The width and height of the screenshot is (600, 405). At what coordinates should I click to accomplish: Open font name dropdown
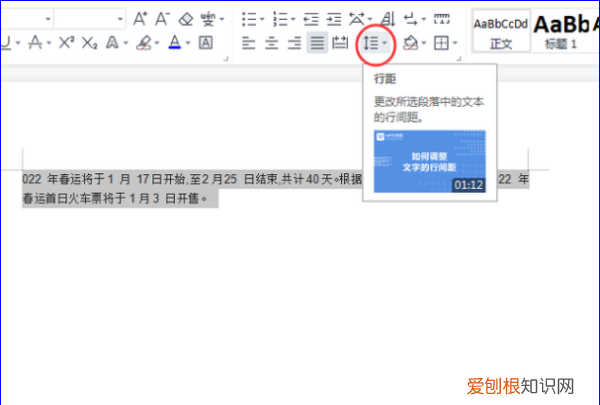pos(48,18)
